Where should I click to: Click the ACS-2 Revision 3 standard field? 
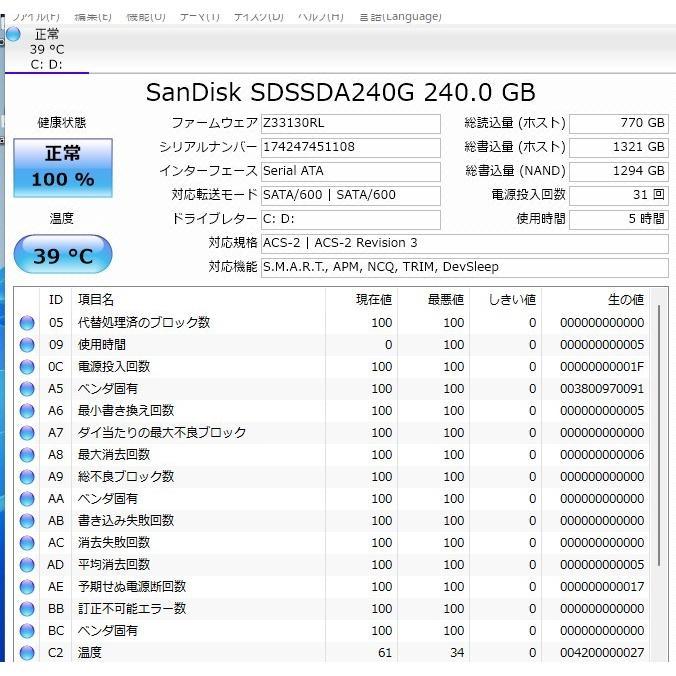(x=465, y=243)
